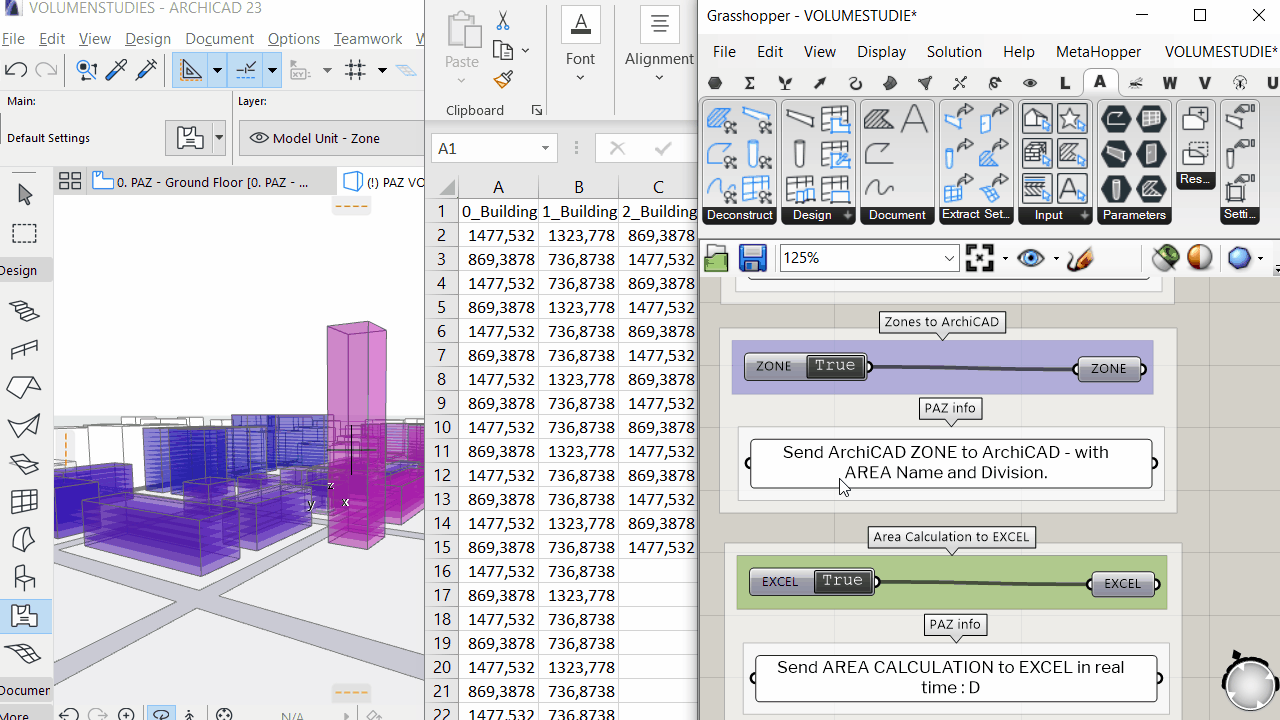Save Grasshopper document with floppy icon
The width and height of the screenshot is (1280, 720).
click(x=752, y=259)
